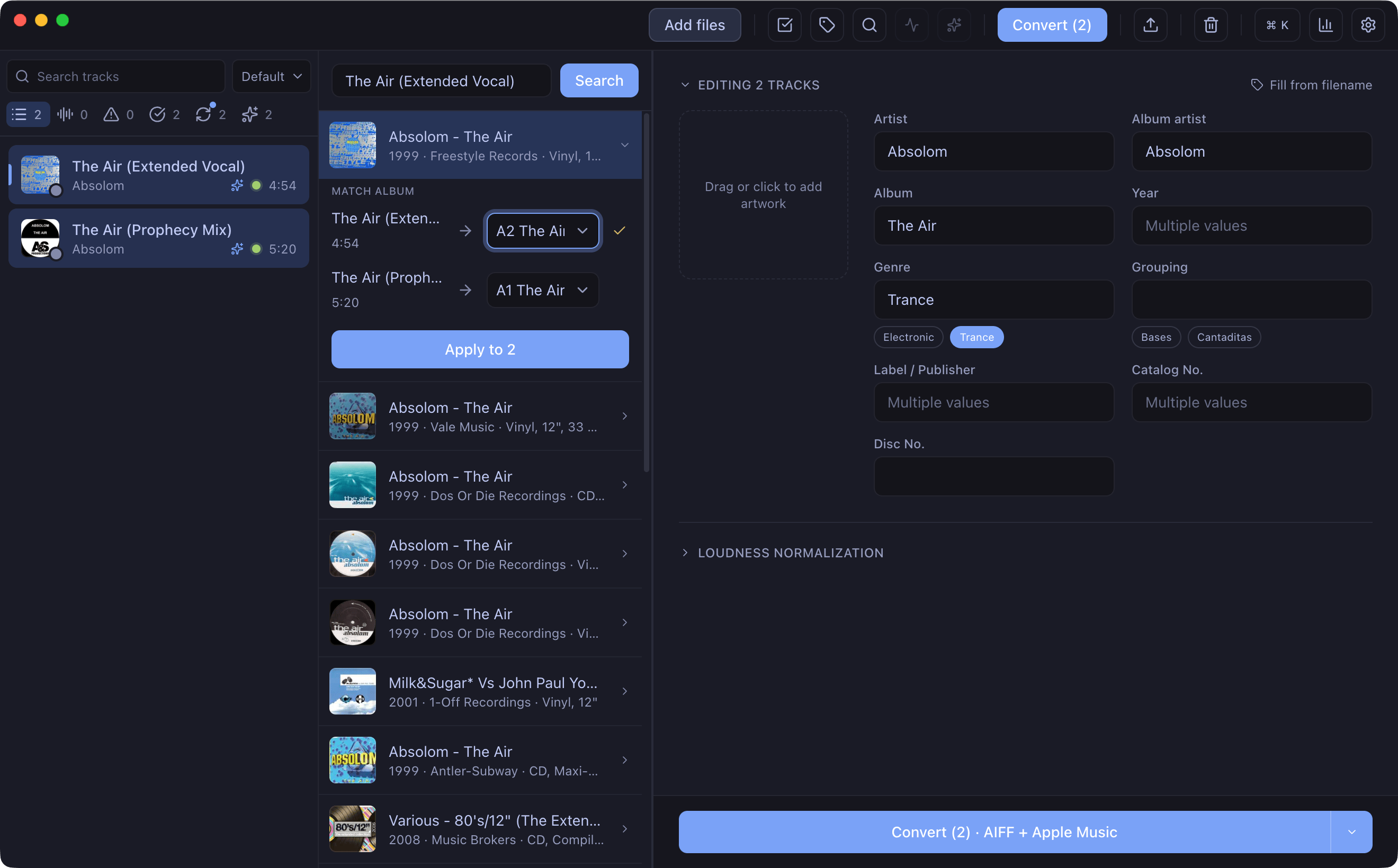The height and width of the screenshot is (868, 1398).
Task: Toggle the Trance genre chip
Action: point(976,338)
